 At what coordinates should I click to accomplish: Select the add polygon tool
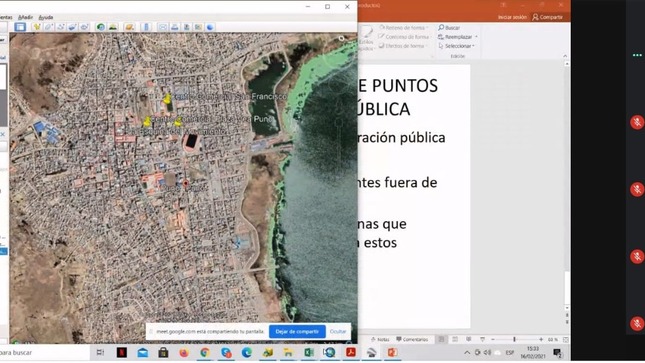tap(49, 27)
